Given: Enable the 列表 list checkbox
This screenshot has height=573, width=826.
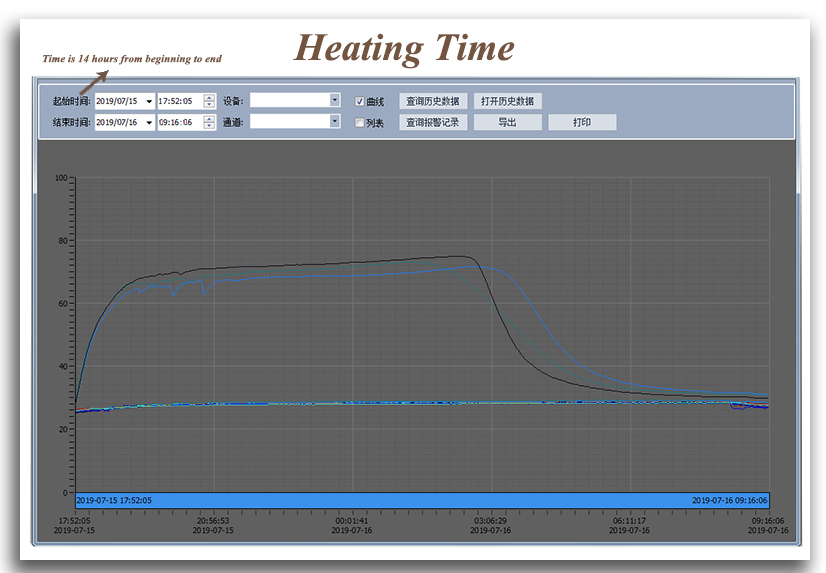Looking at the screenshot, I should 361,123.
